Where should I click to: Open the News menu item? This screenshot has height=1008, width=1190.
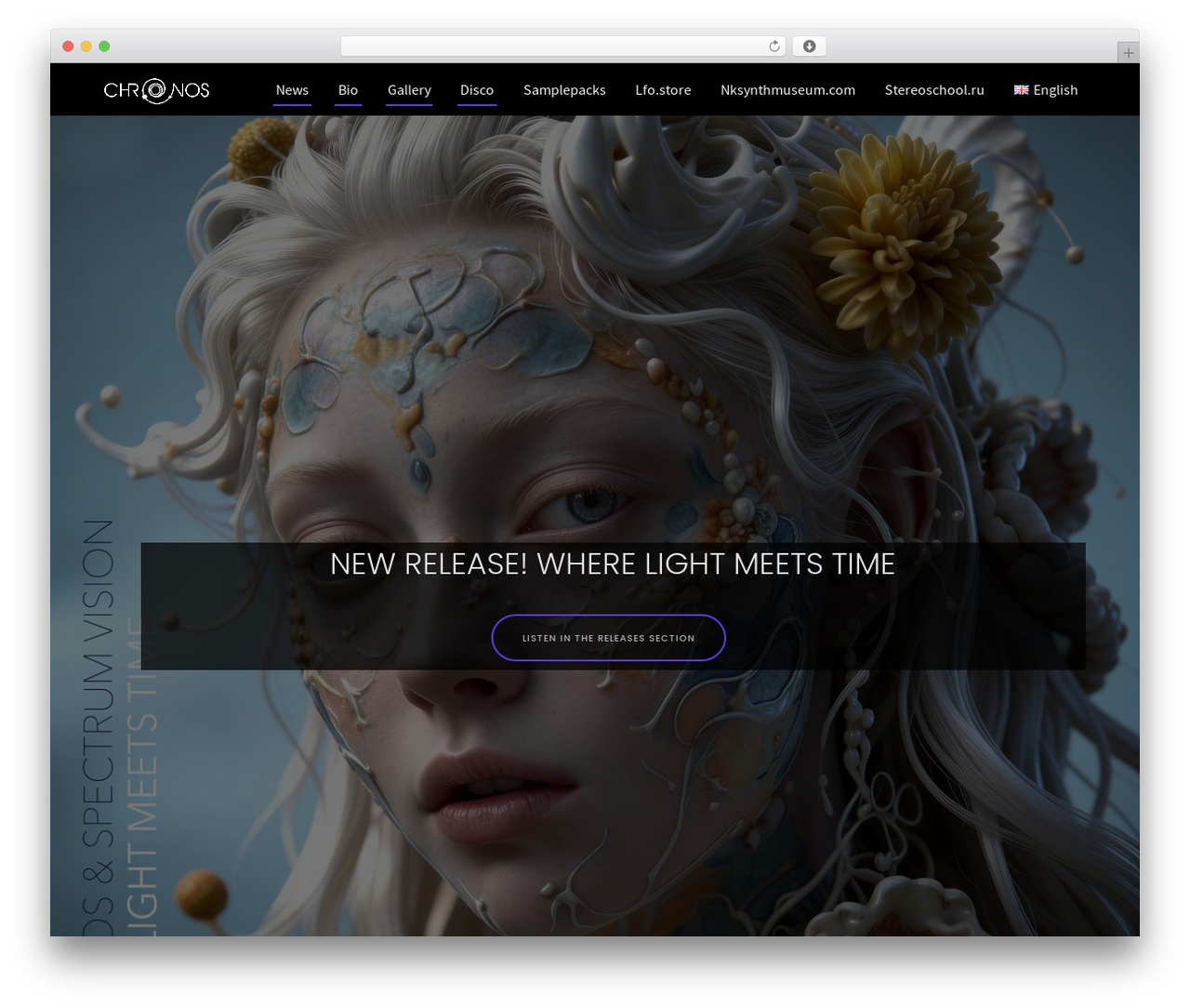(x=292, y=90)
